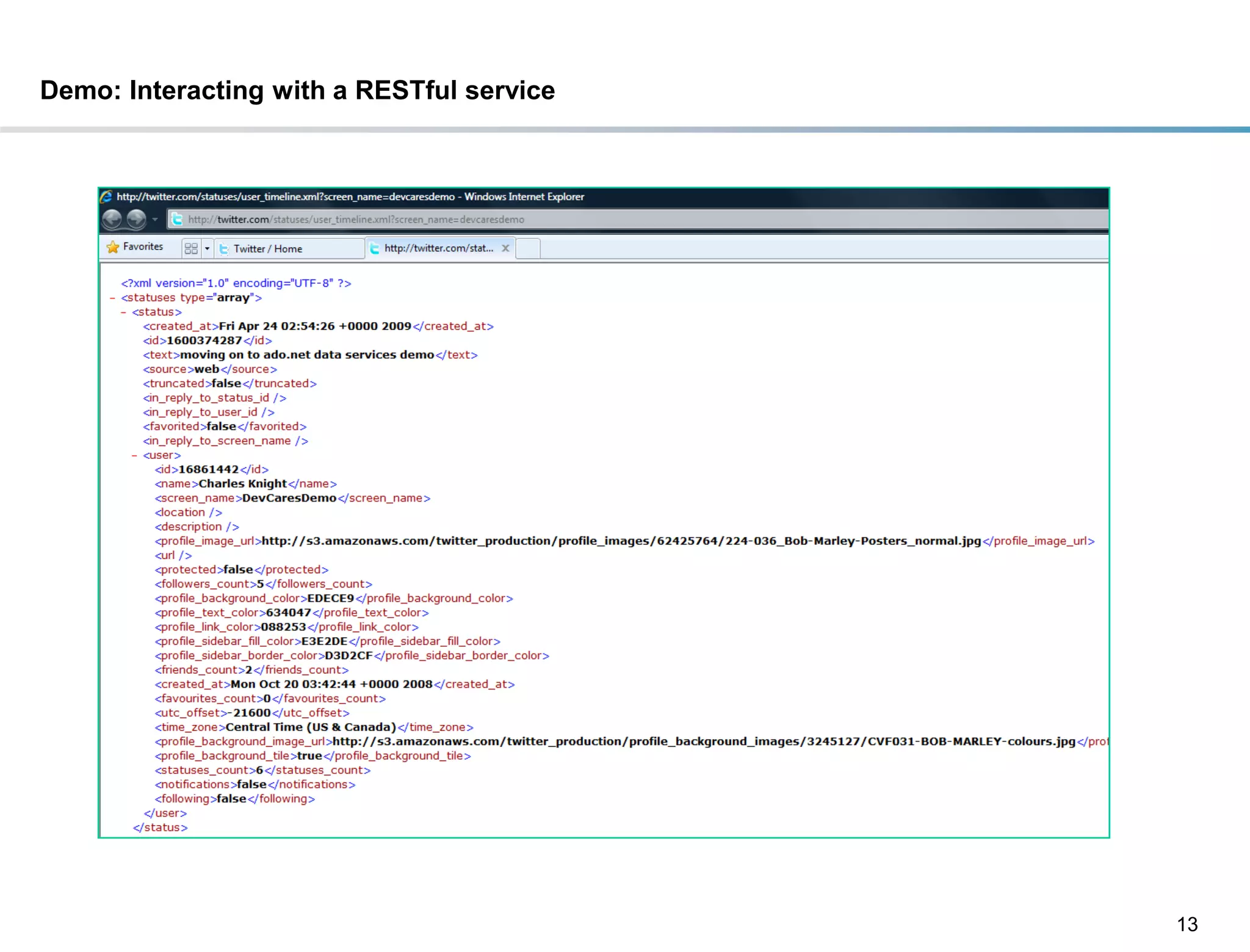
Task: Click the Internet Explorer logo in title bar
Action: click(106, 197)
